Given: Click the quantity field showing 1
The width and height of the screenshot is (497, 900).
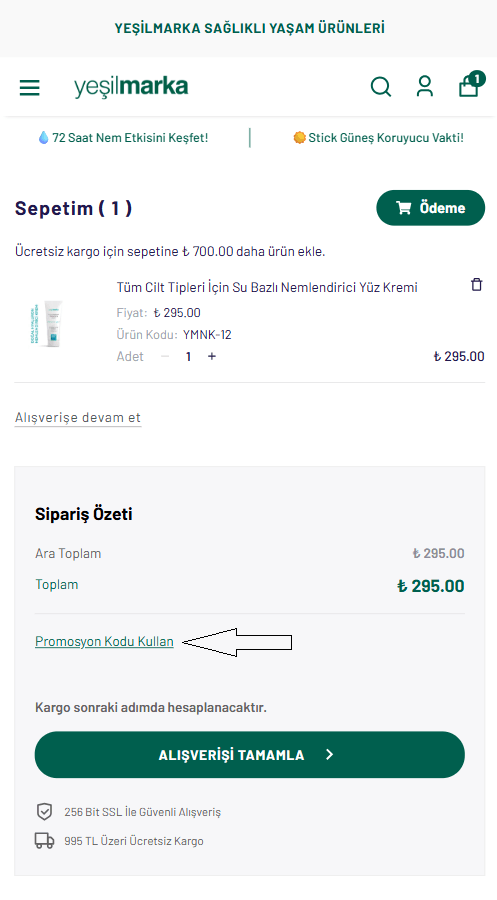Looking at the screenshot, I should click(188, 356).
